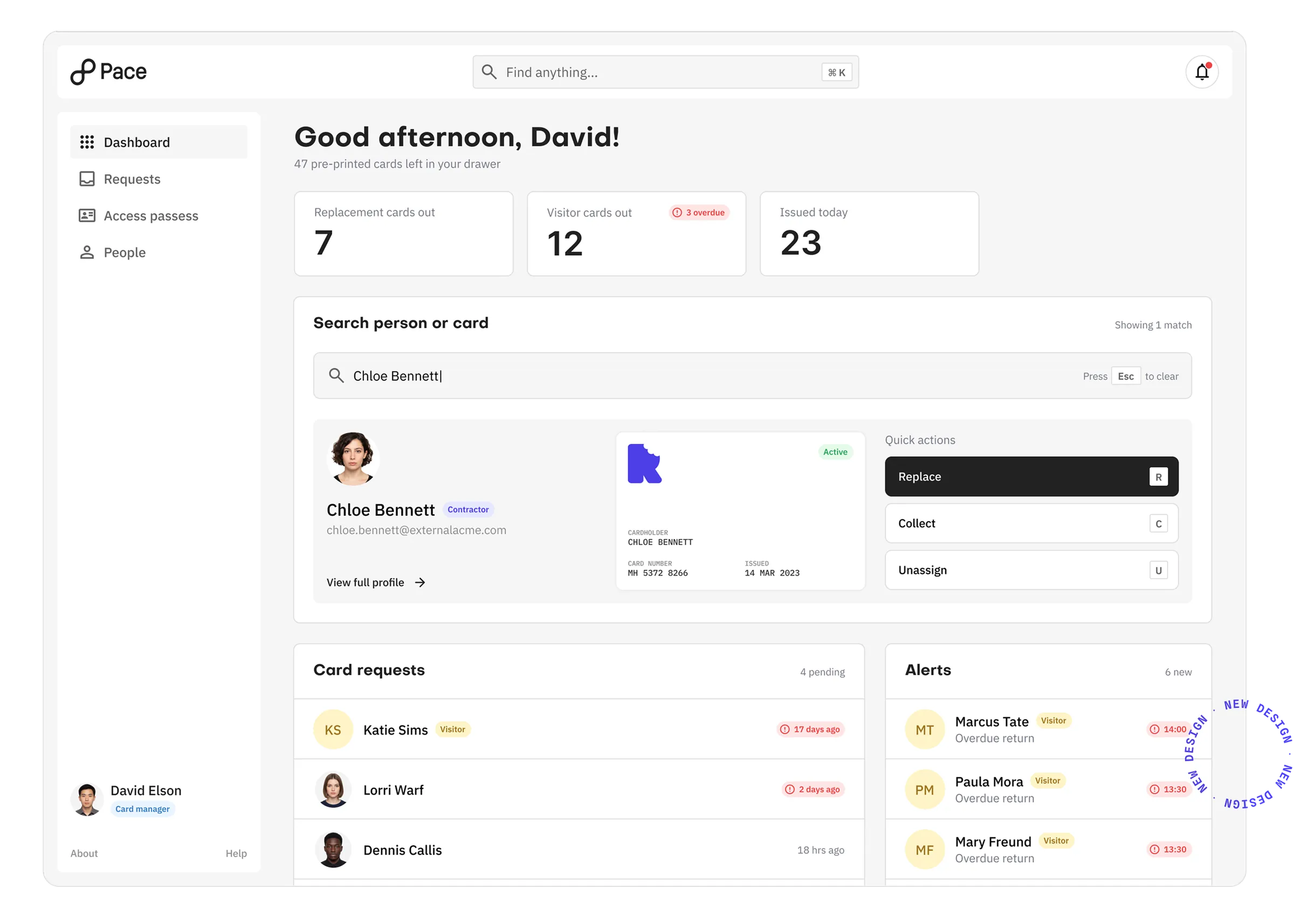The height and width of the screenshot is (924, 1294).
Task: Click the Contractor tag
Action: click(x=468, y=509)
